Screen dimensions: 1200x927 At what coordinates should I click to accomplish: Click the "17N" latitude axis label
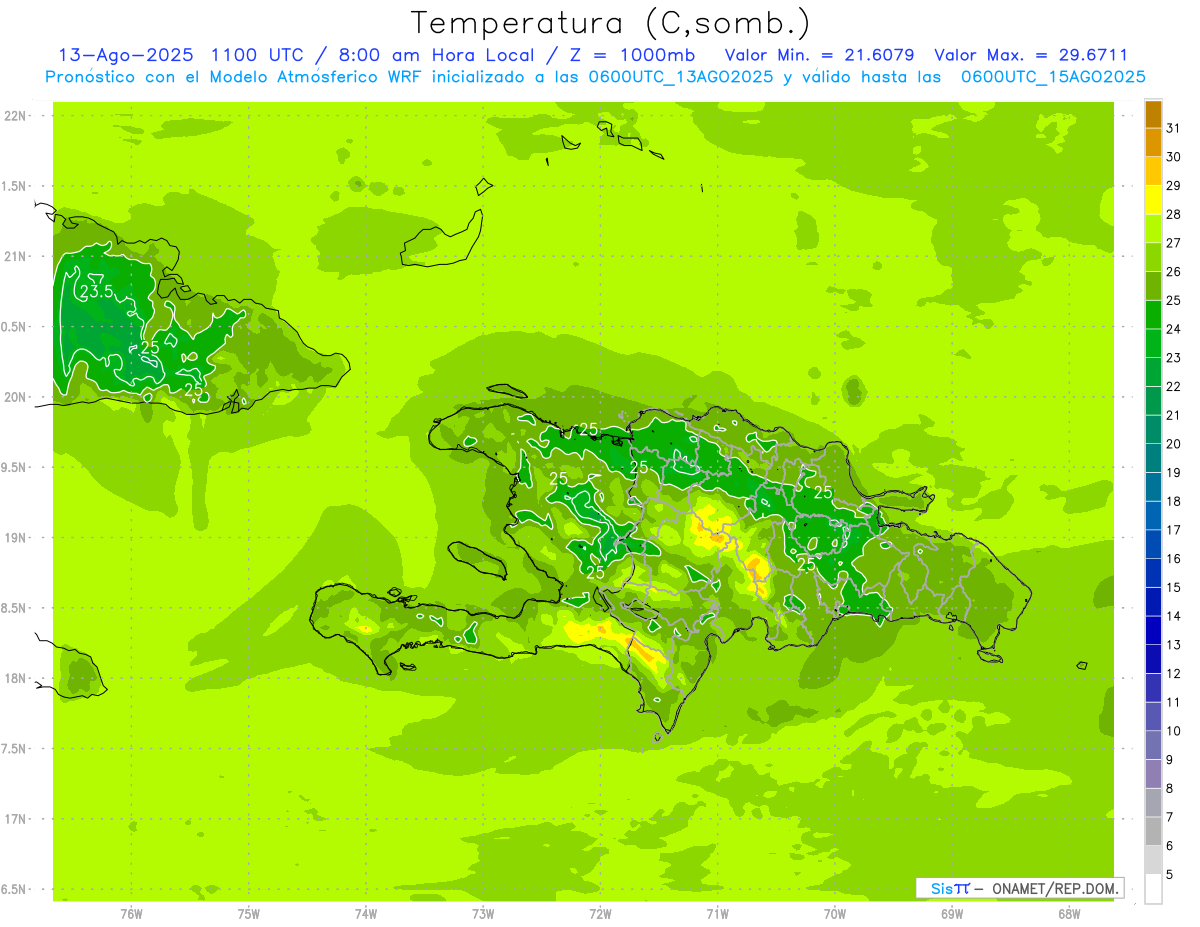click(15, 819)
